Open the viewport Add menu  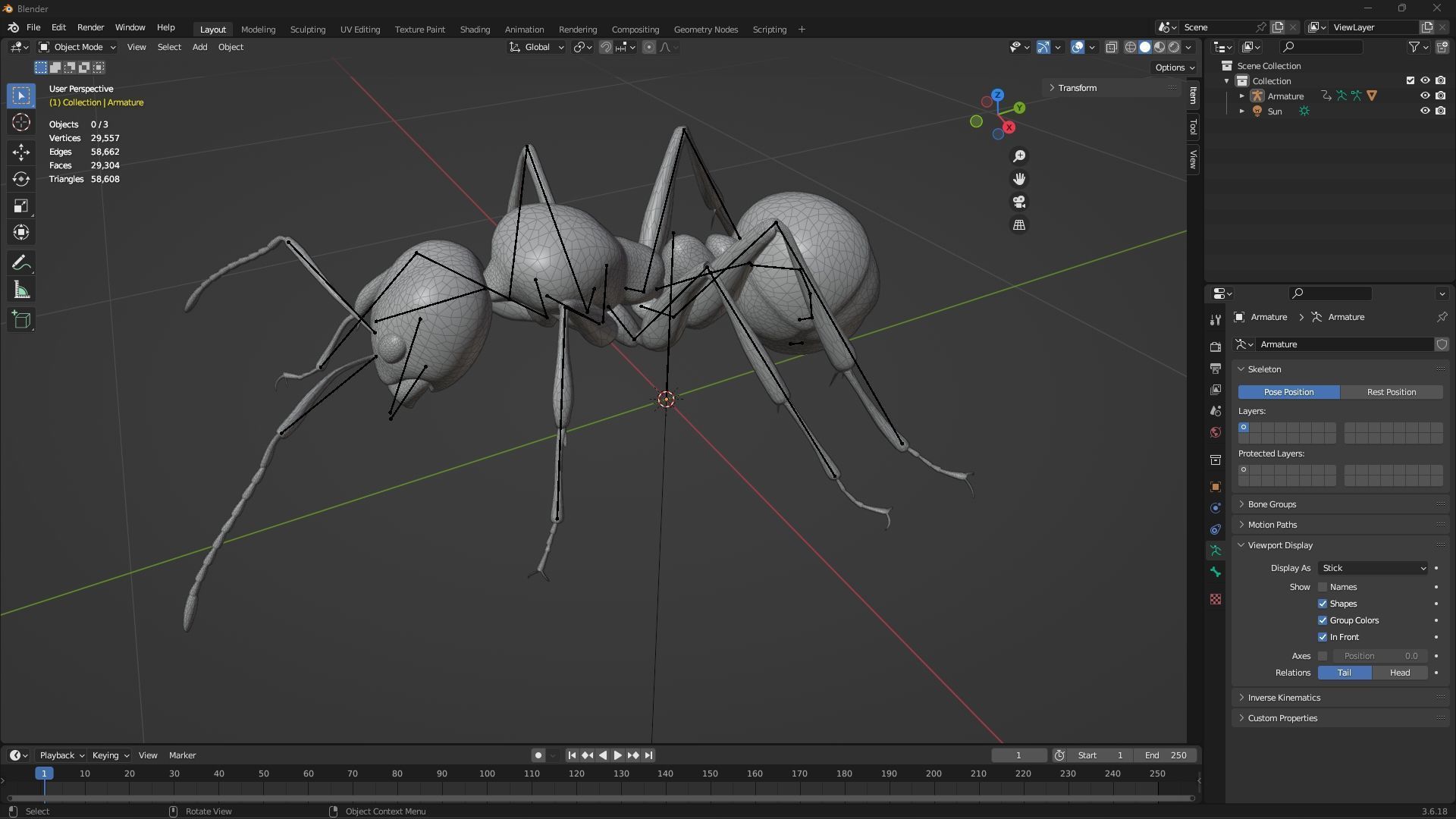(x=199, y=47)
